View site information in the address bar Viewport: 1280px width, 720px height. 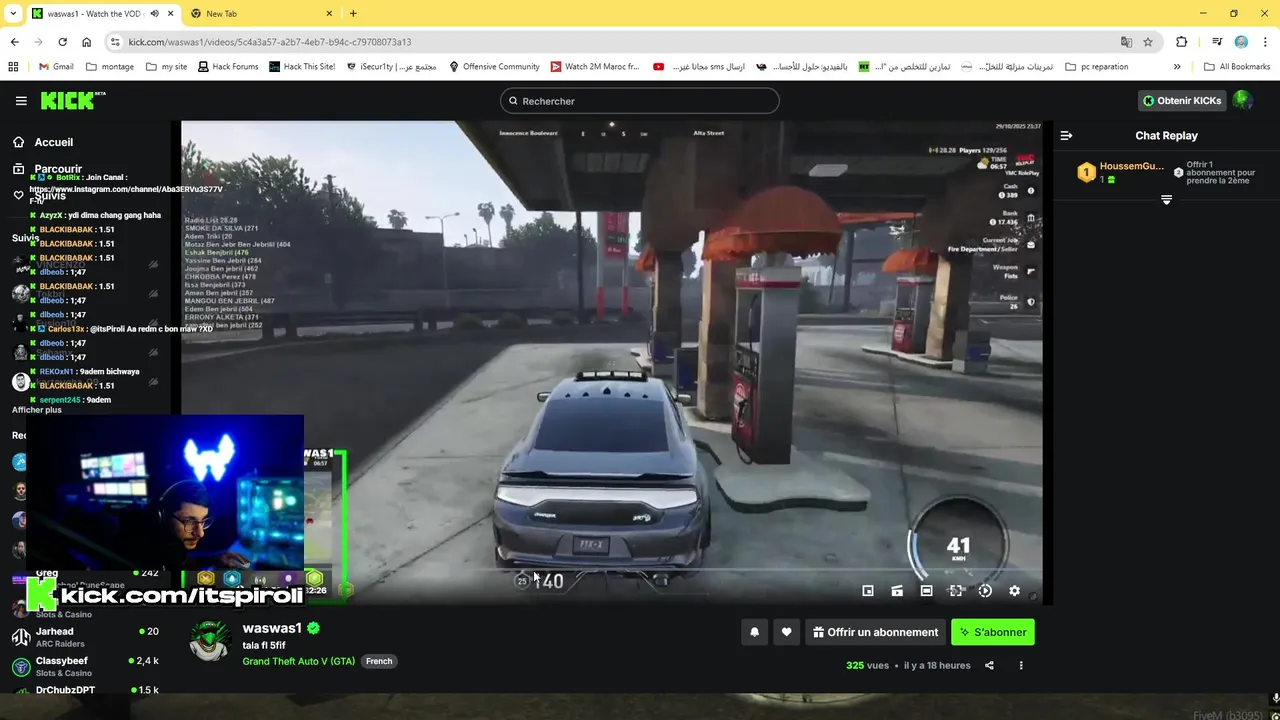coord(115,42)
